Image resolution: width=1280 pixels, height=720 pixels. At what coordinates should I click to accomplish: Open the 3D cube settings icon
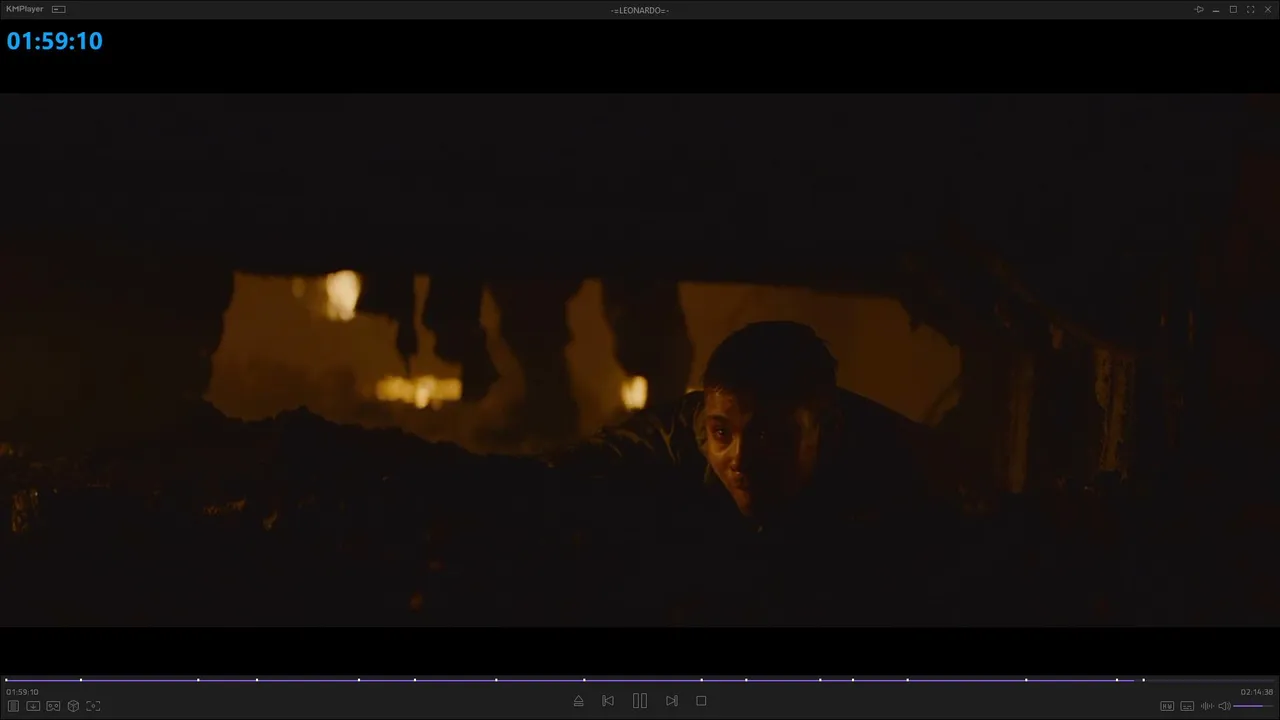click(x=73, y=706)
